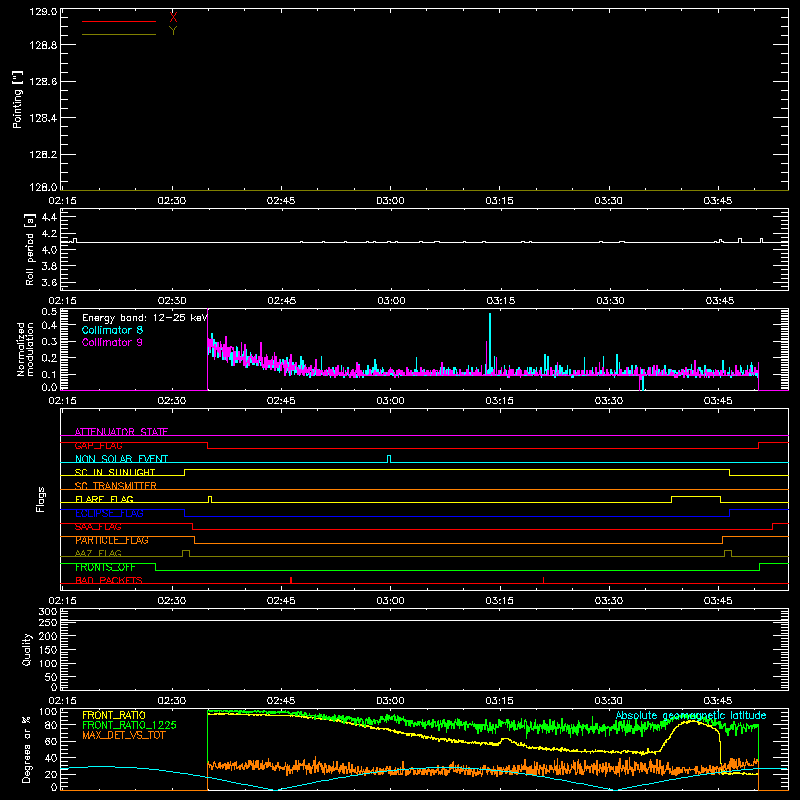Screen dimensions: 800x800
Task: Click the NON_SOLAR_EVENT pulse at 03:00
Action: tap(389, 459)
